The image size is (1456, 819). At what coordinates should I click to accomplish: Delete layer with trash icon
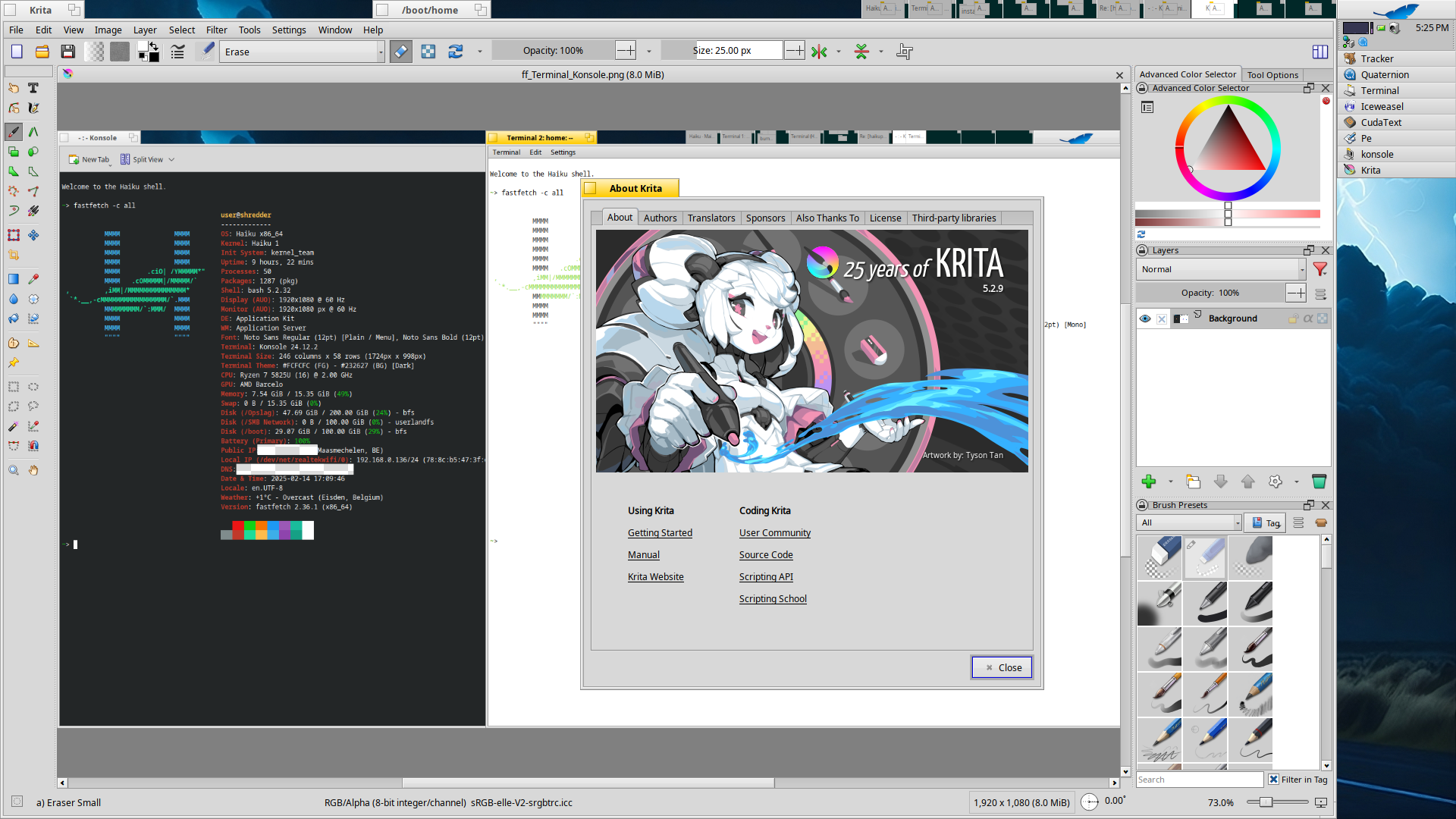[x=1319, y=482]
